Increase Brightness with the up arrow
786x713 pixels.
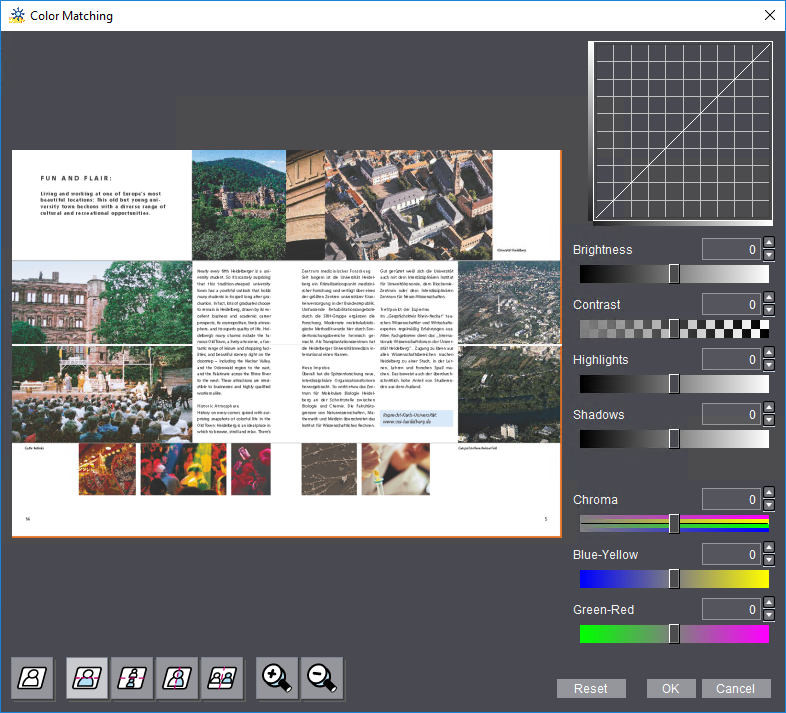tap(768, 243)
